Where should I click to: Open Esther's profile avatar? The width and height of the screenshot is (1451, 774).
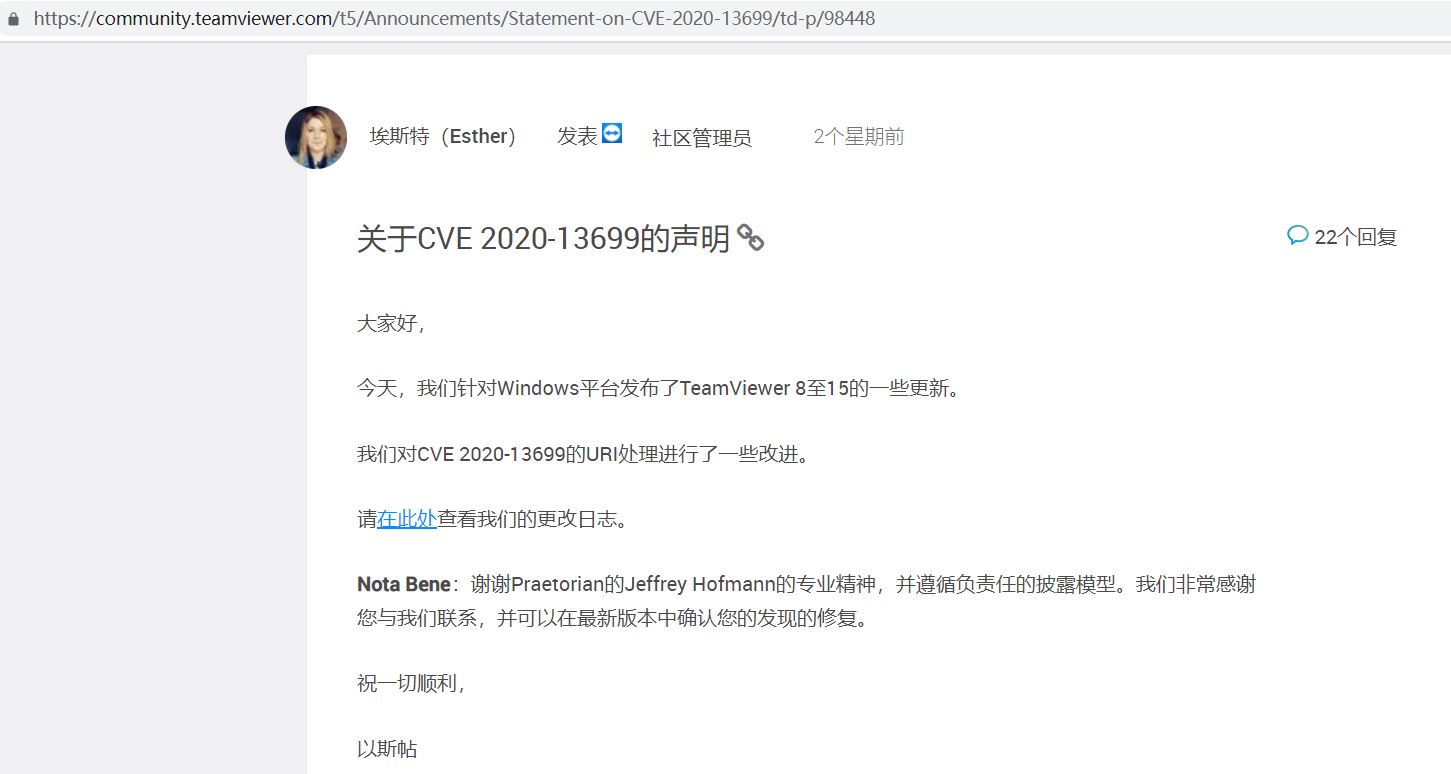pyautogui.click(x=316, y=137)
